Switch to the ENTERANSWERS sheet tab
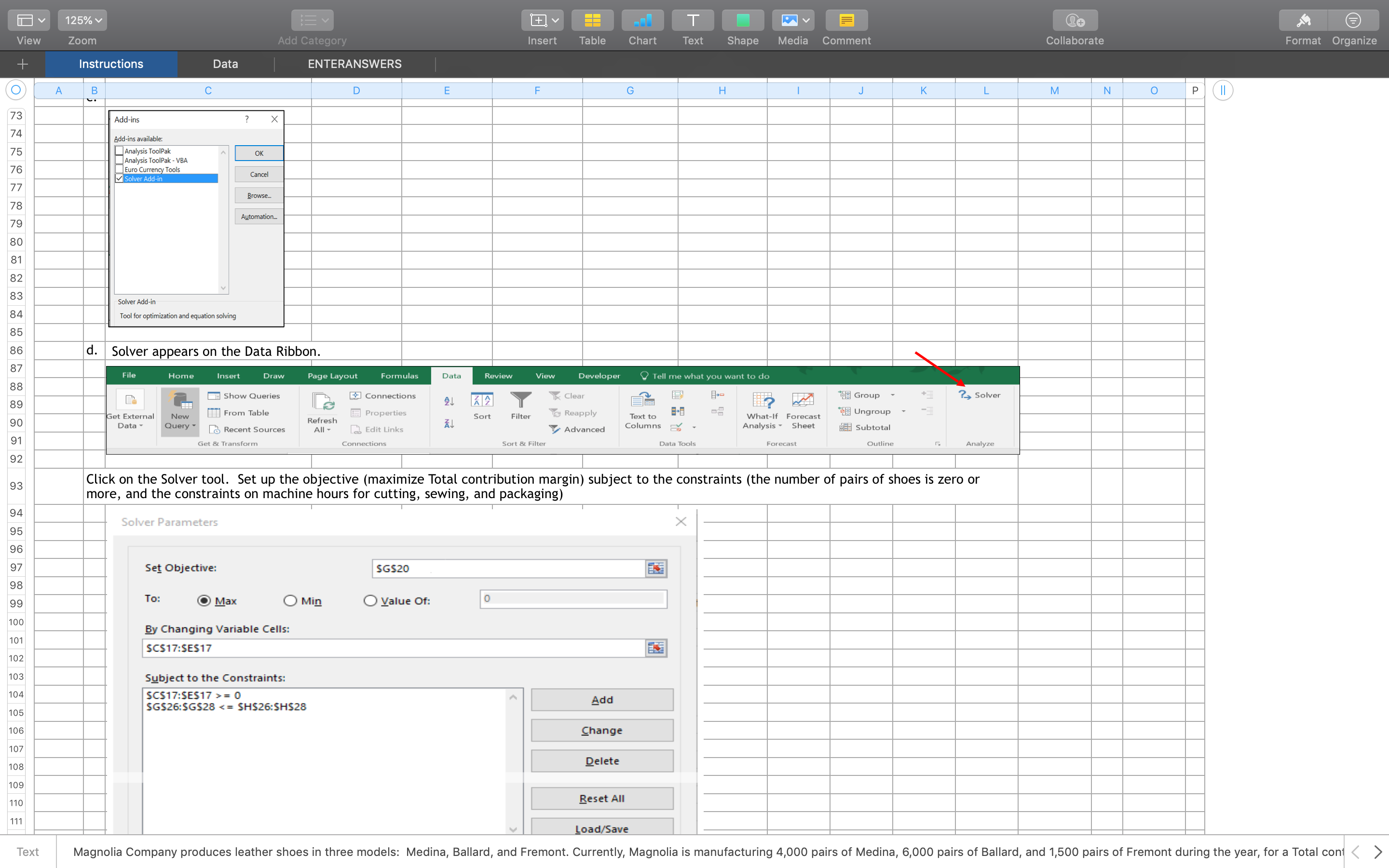 [x=354, y=64]
